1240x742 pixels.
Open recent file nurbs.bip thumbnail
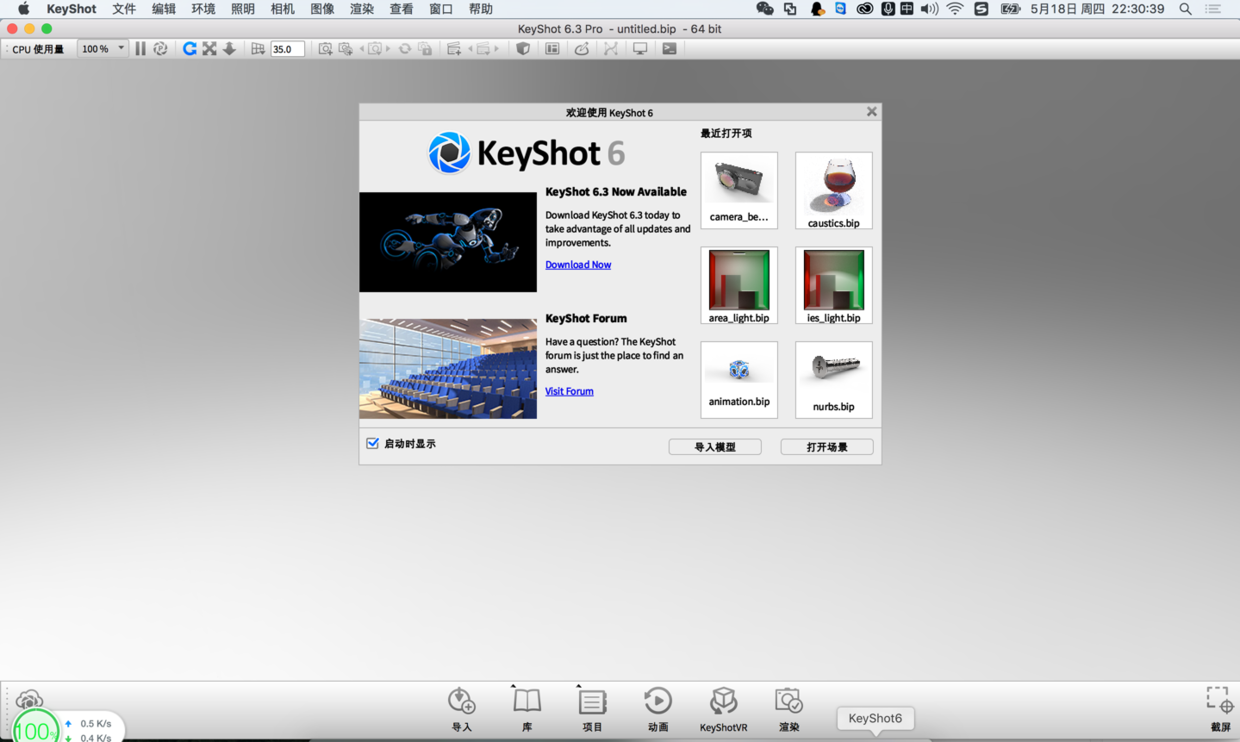[834, 379]
